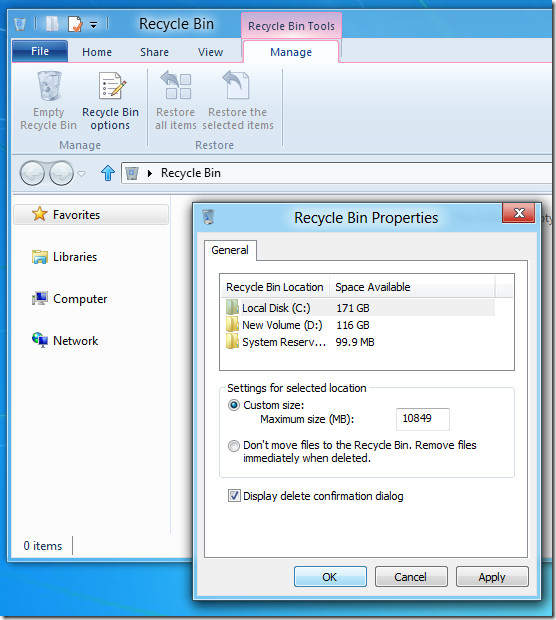
Task: Select Don't move files to Recycle Bin option
Action: coord(234,446)
